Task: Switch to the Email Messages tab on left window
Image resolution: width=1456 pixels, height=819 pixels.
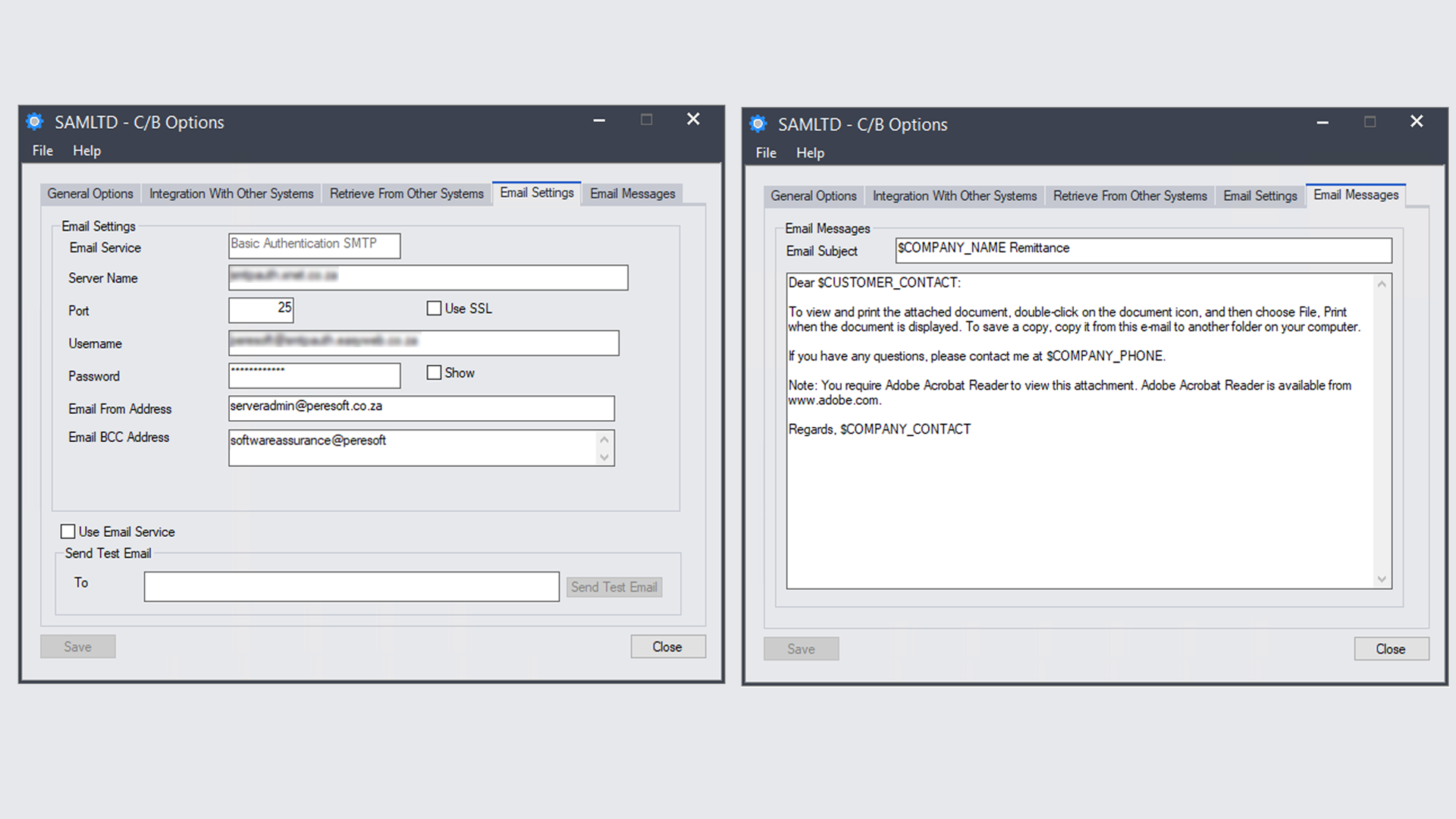Action: pyautogui.click(x=632, y=193)
